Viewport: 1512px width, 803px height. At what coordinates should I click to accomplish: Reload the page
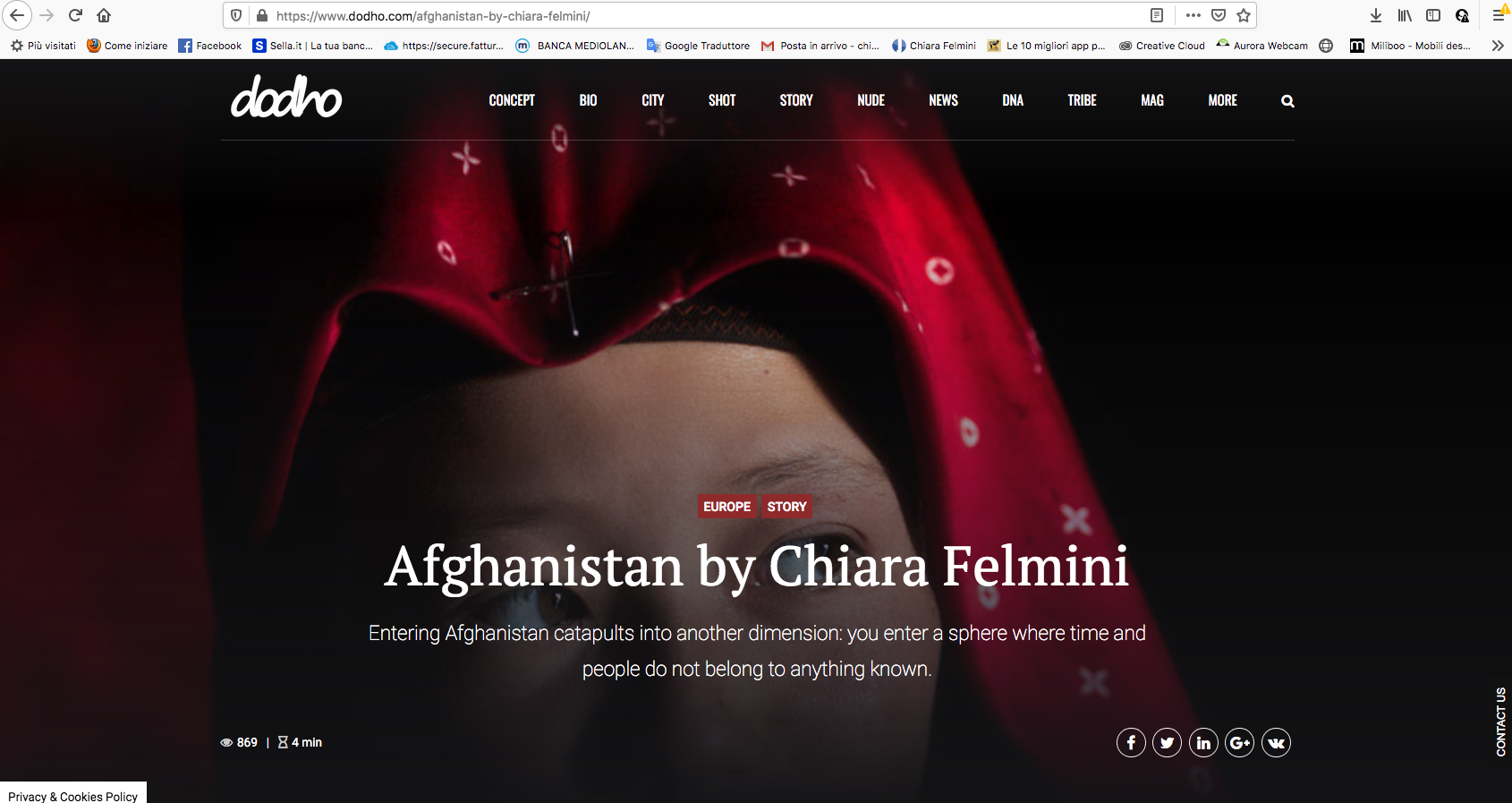pyautogui.click(x=76, y=15)
